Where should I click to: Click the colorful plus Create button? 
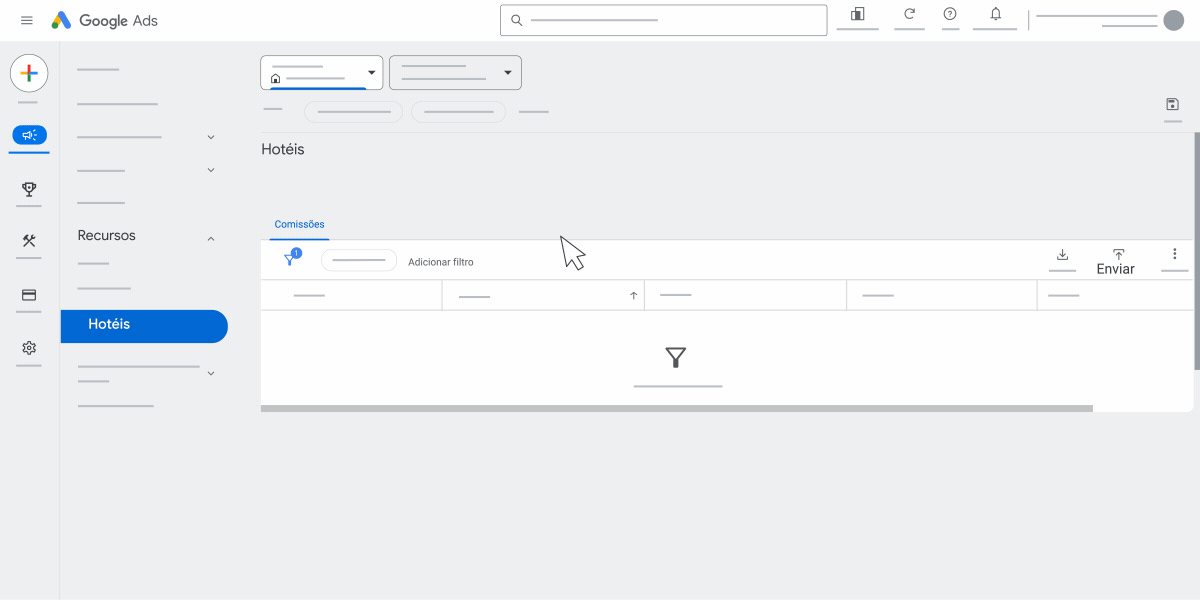(x=29, y=73)
